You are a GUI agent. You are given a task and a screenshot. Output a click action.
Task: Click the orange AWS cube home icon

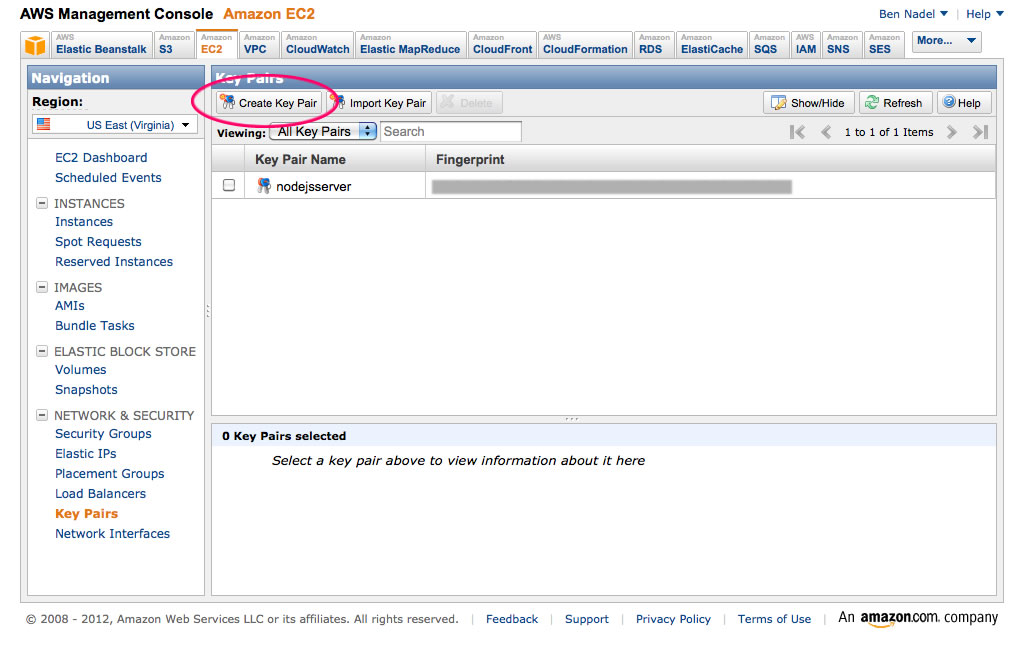coord(35,45)
